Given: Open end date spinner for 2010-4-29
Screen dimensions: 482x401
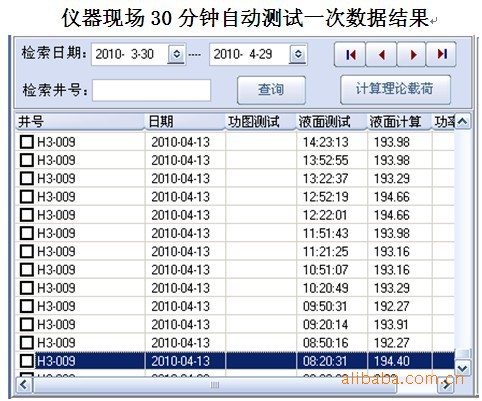Looking at the screenshot, I should tap(298, 54).
